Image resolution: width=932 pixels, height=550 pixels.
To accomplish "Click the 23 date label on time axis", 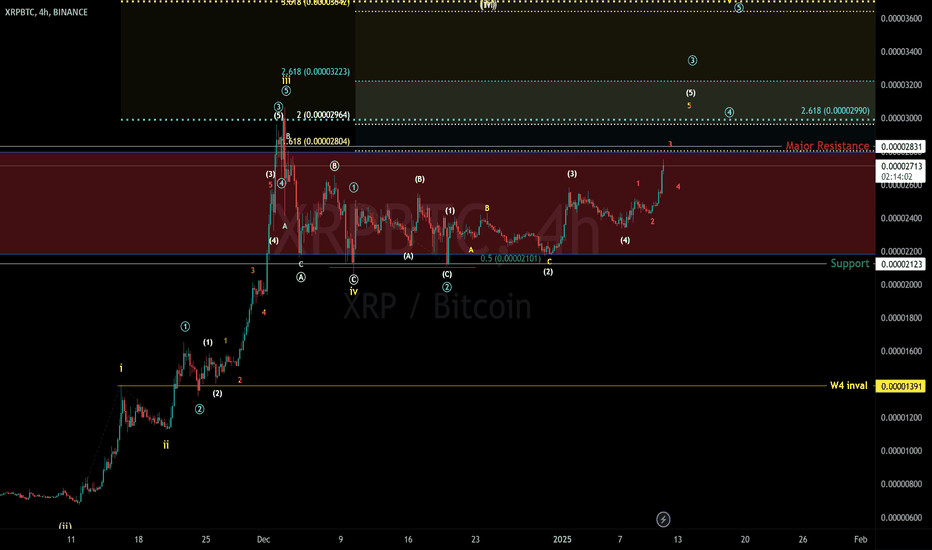I will coord(476,539).
